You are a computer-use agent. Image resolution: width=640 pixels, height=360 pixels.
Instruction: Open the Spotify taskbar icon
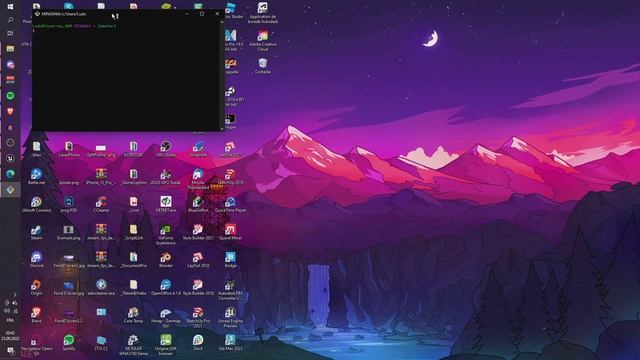point(10,96)
